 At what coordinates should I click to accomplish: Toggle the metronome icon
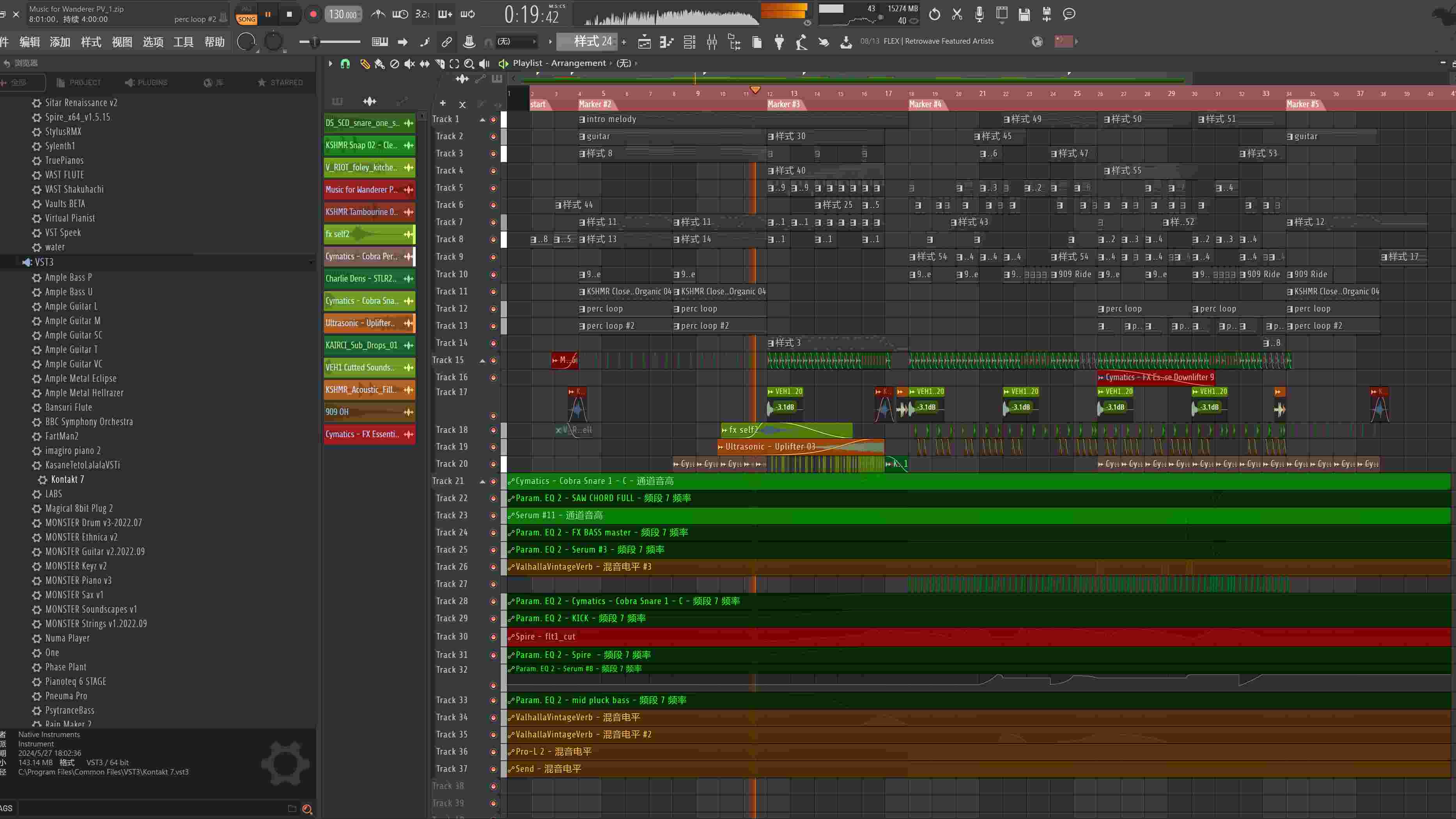pyautogui.click(x=378, y=14)
